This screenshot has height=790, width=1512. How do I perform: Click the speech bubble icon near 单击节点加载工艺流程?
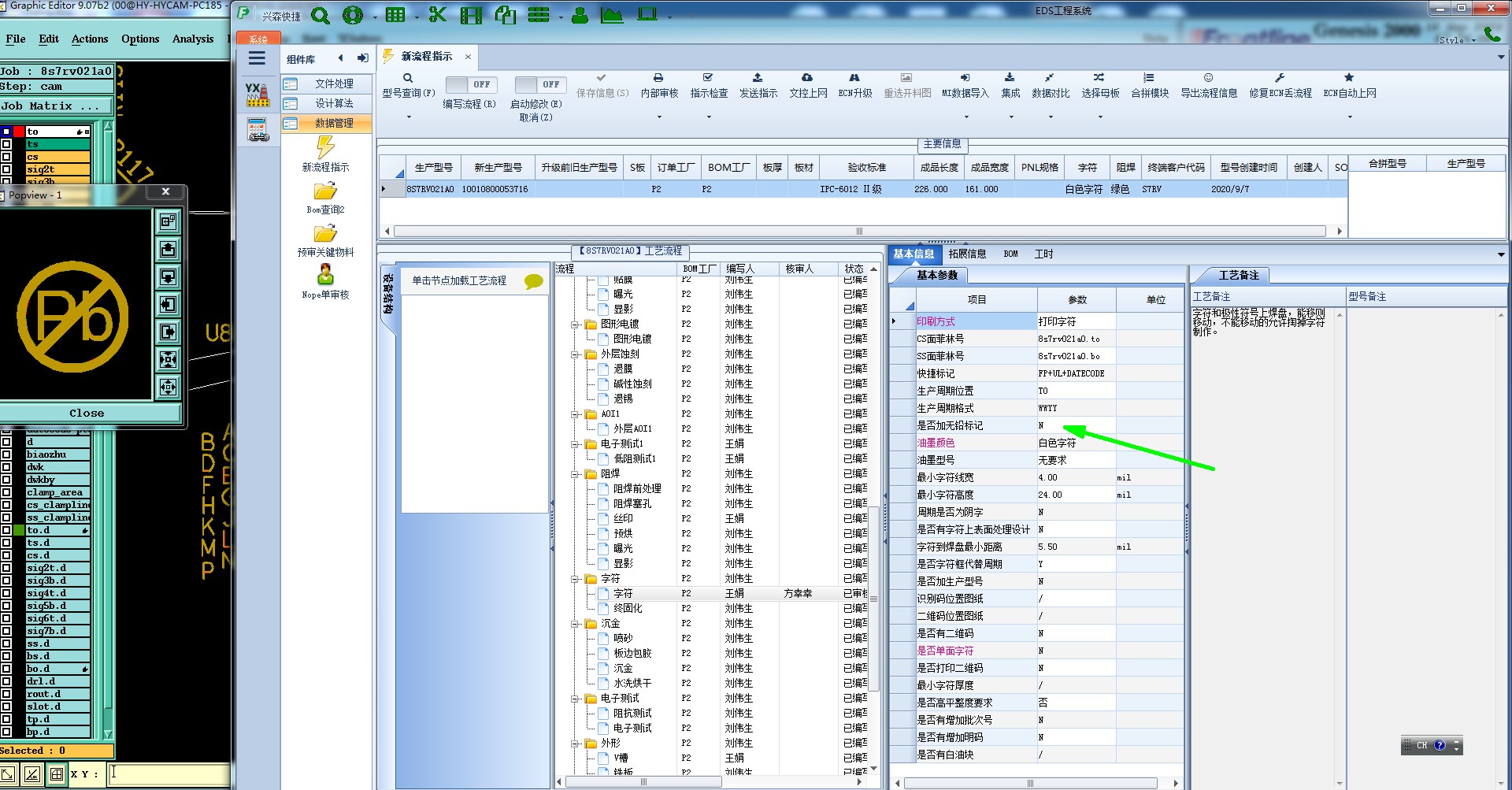[534, 281]
